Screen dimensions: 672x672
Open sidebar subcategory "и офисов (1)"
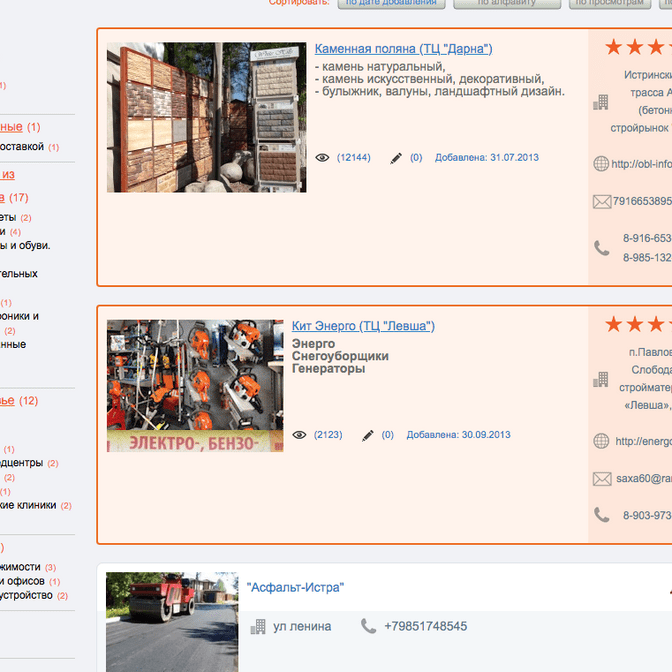click(30, 582)
